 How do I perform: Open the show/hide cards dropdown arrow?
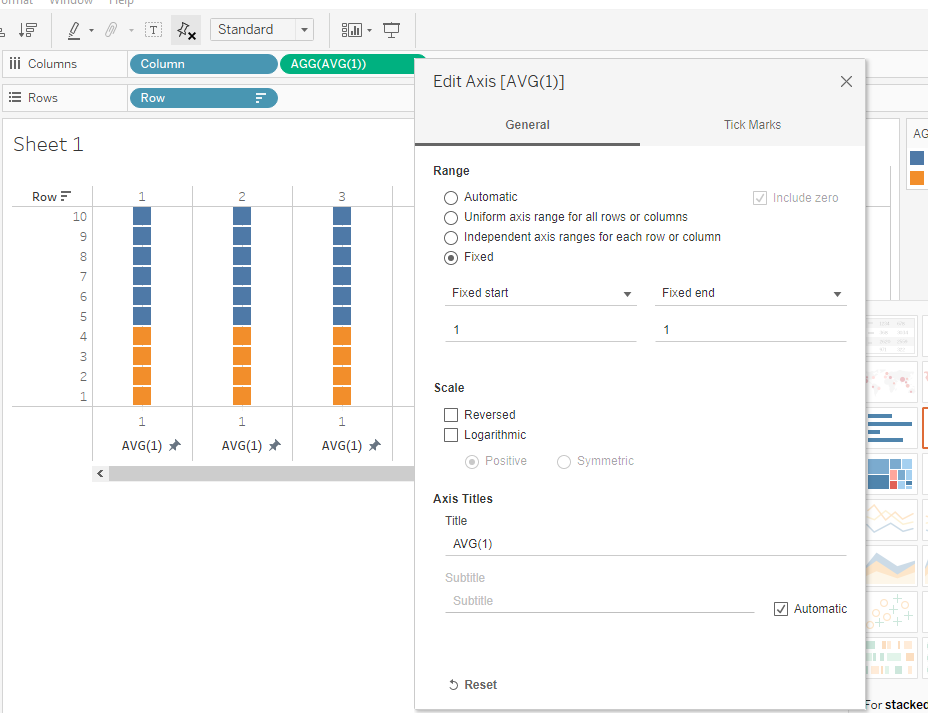[x=369, y=30]
